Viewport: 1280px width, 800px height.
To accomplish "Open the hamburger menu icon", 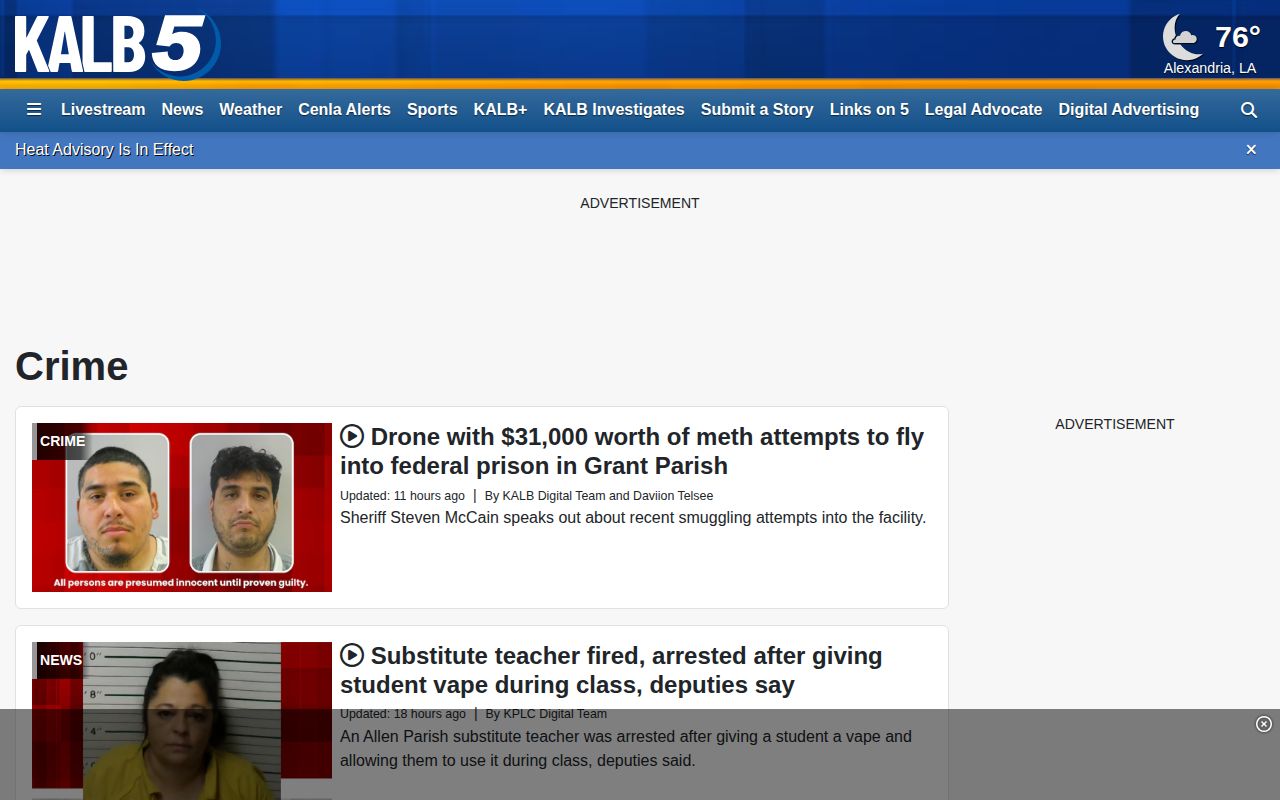I will coord(34,110).
